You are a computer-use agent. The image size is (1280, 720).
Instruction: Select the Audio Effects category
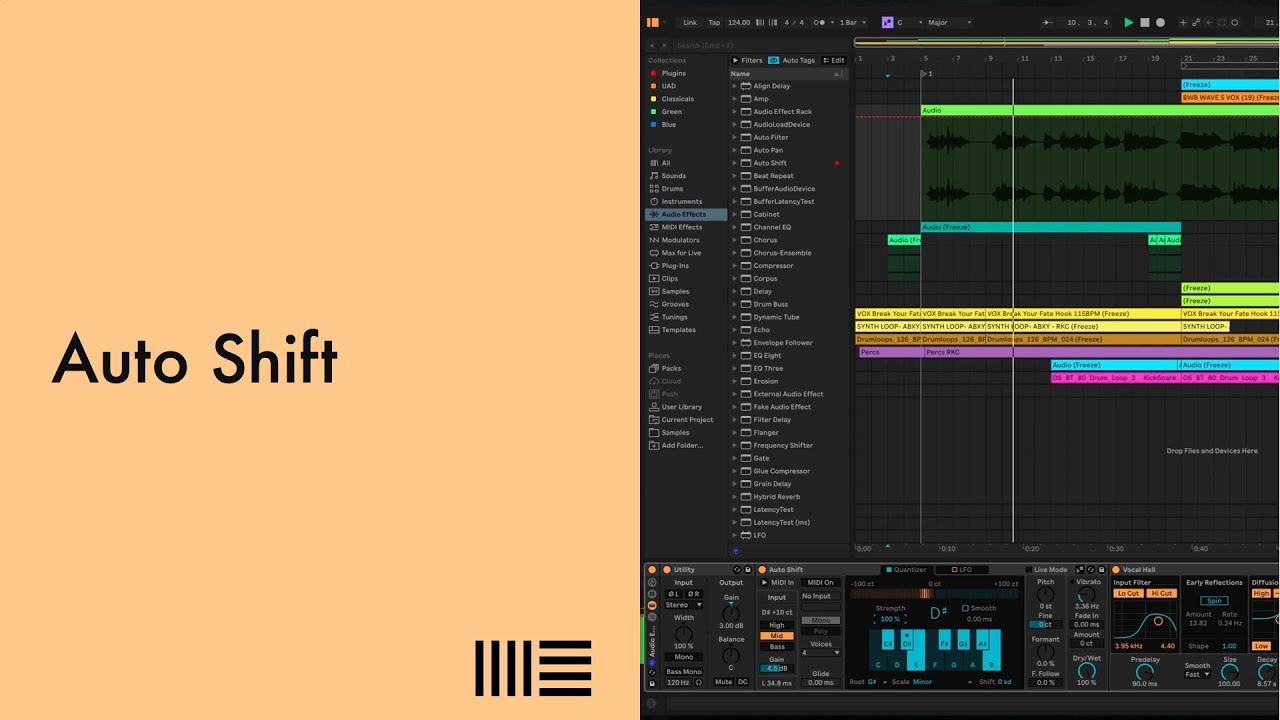pyautogui.click(x=686, y=214)
